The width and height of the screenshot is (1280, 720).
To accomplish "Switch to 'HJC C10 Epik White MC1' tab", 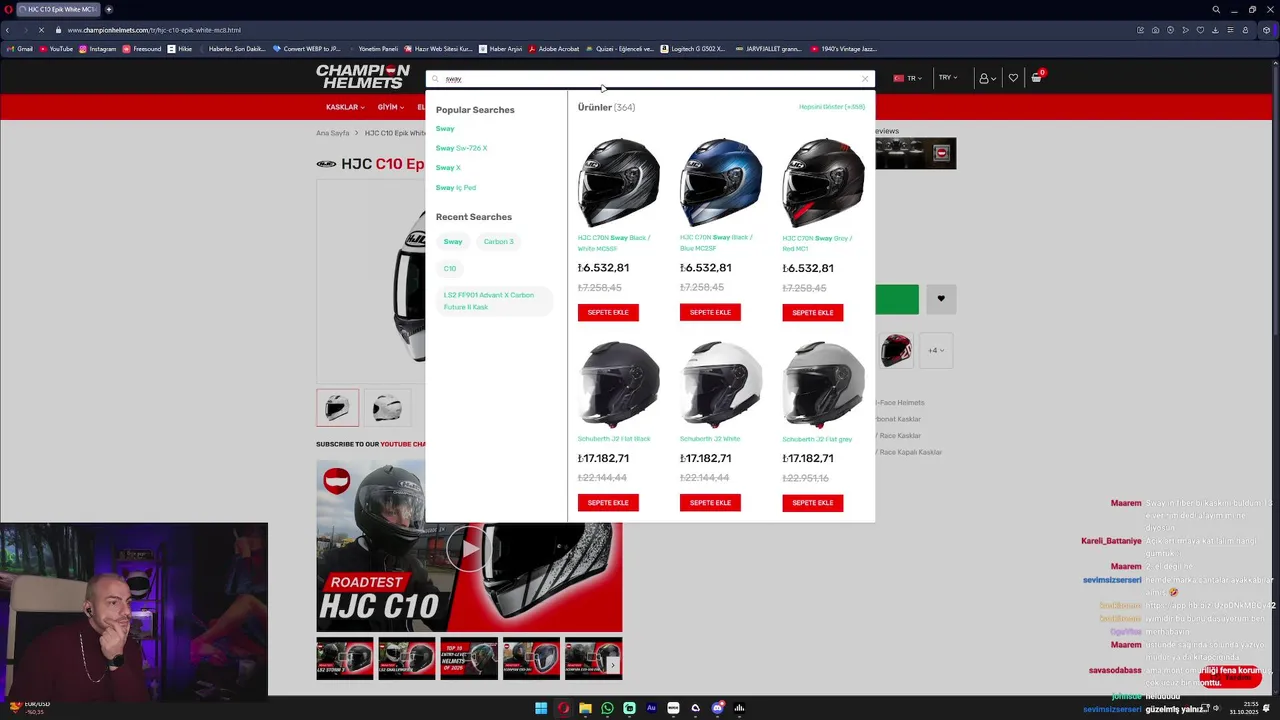I will 57,9.
